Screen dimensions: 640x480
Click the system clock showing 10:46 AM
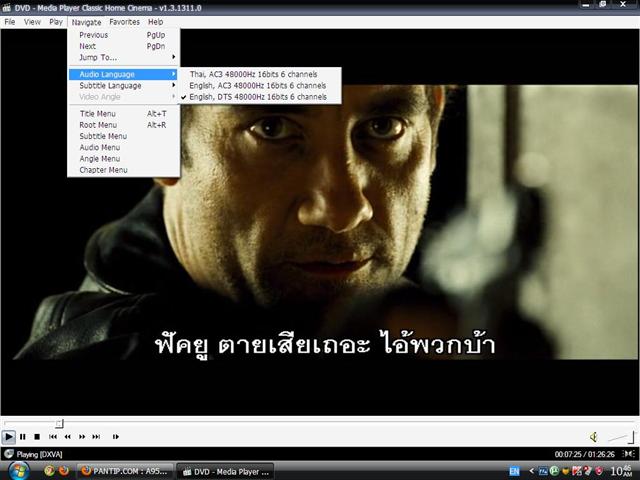click(x=621, y=471)
